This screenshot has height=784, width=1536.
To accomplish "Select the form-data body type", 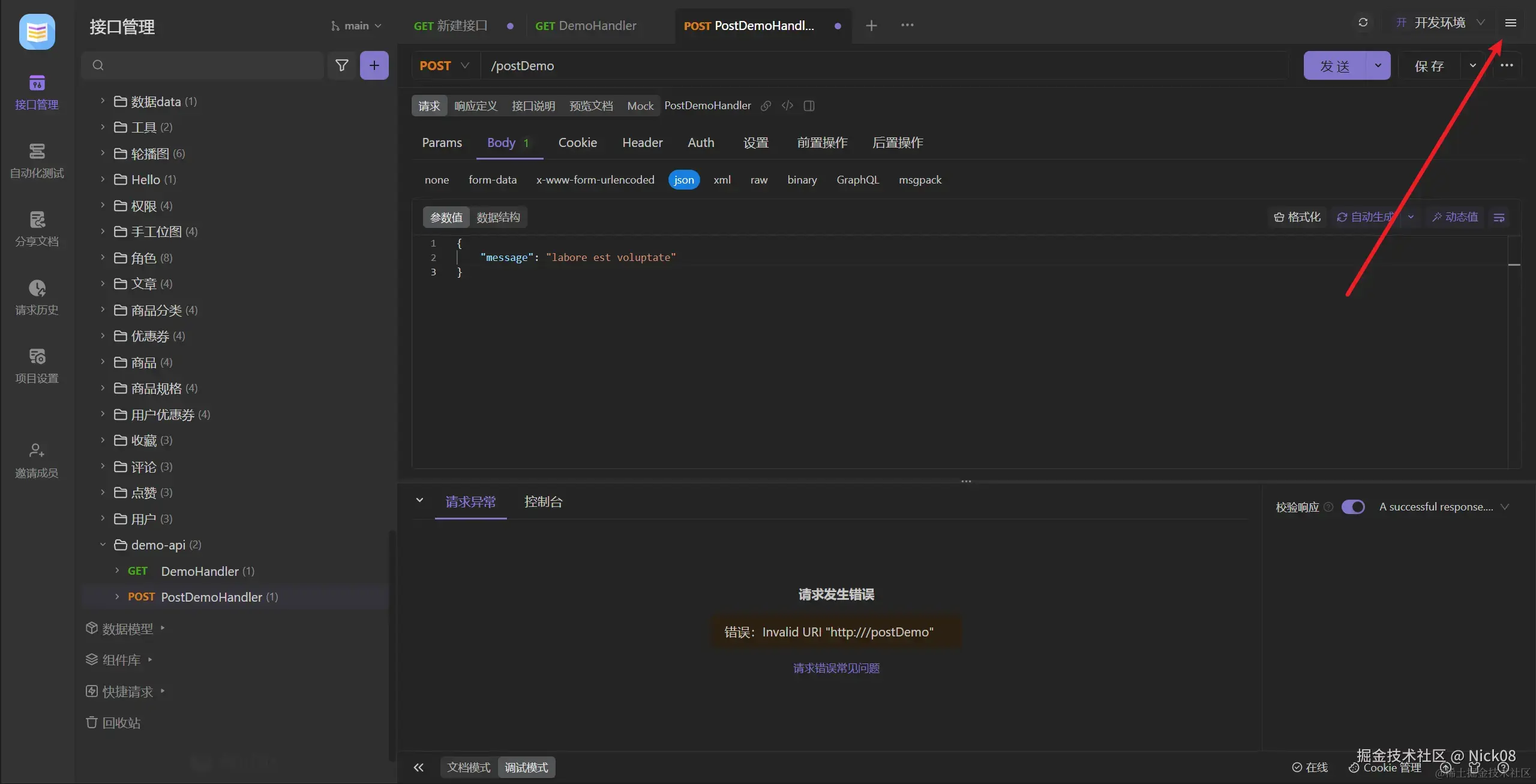I will click(x=492, y=180).
